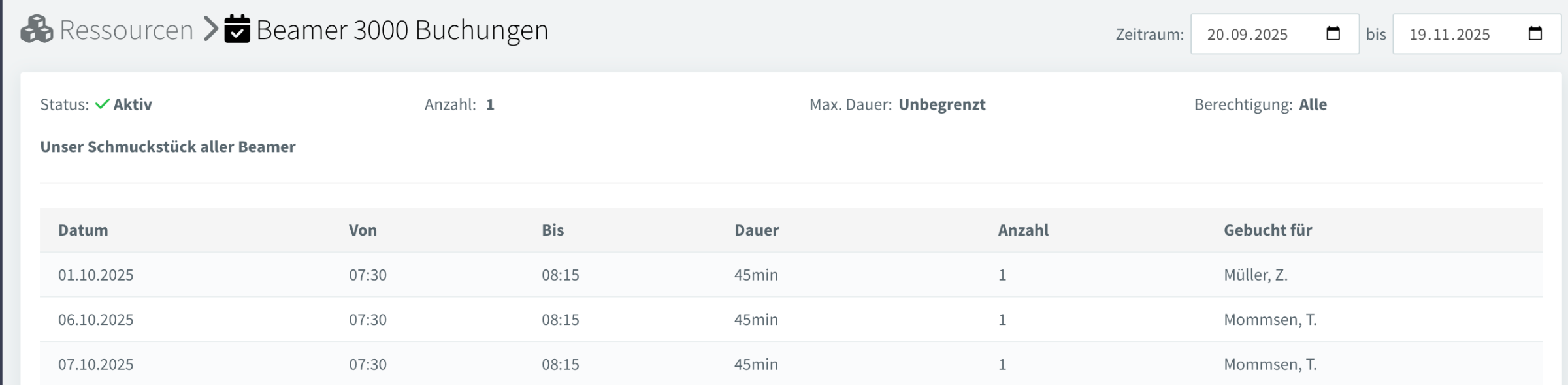
Task: Click the Ressourcen cubes icon
Action: click(37, 29)
